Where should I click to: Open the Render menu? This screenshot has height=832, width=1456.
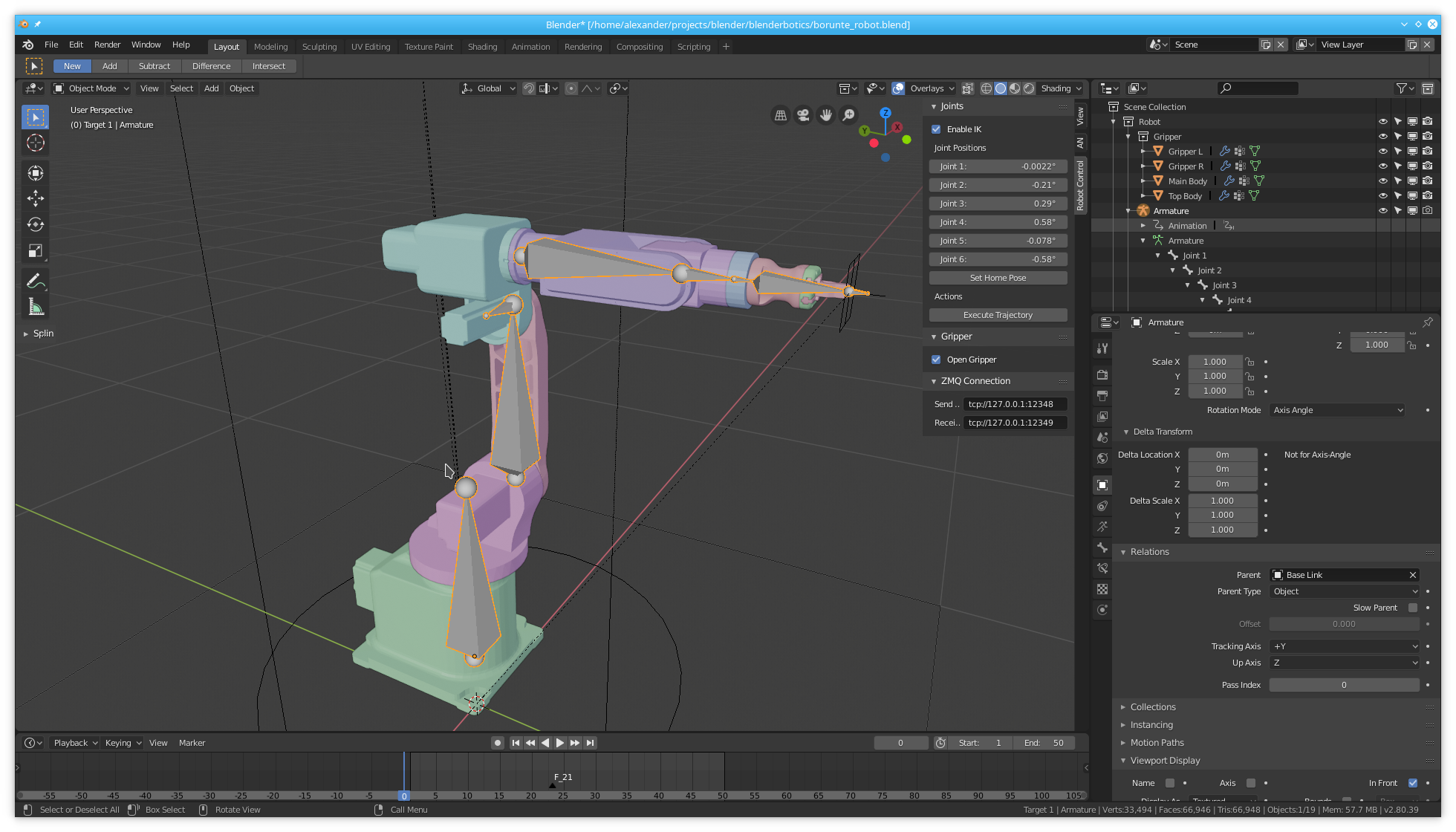click(x=107, y=45)
